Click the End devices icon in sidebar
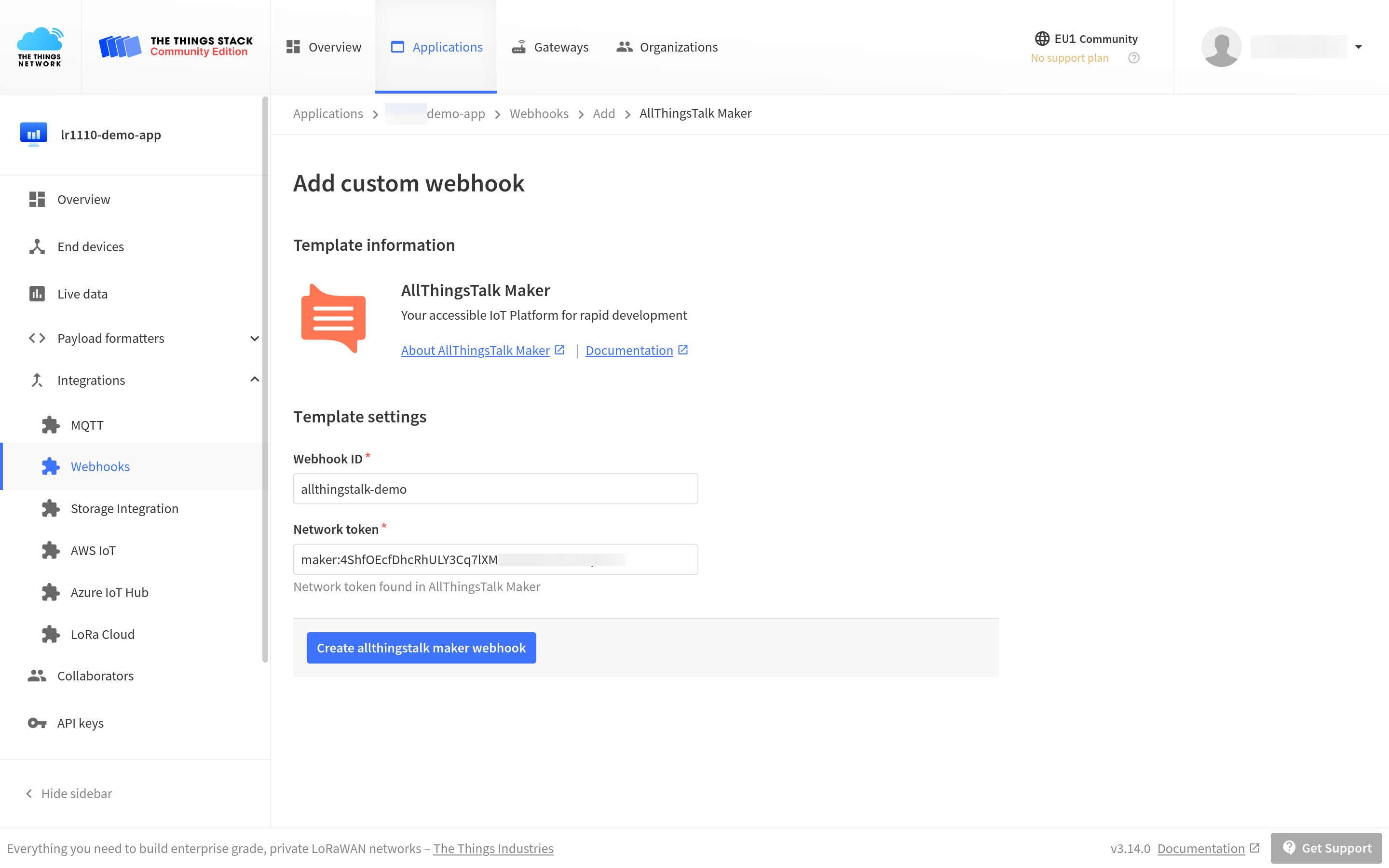The image size is (1389, 868). [36, 246]
